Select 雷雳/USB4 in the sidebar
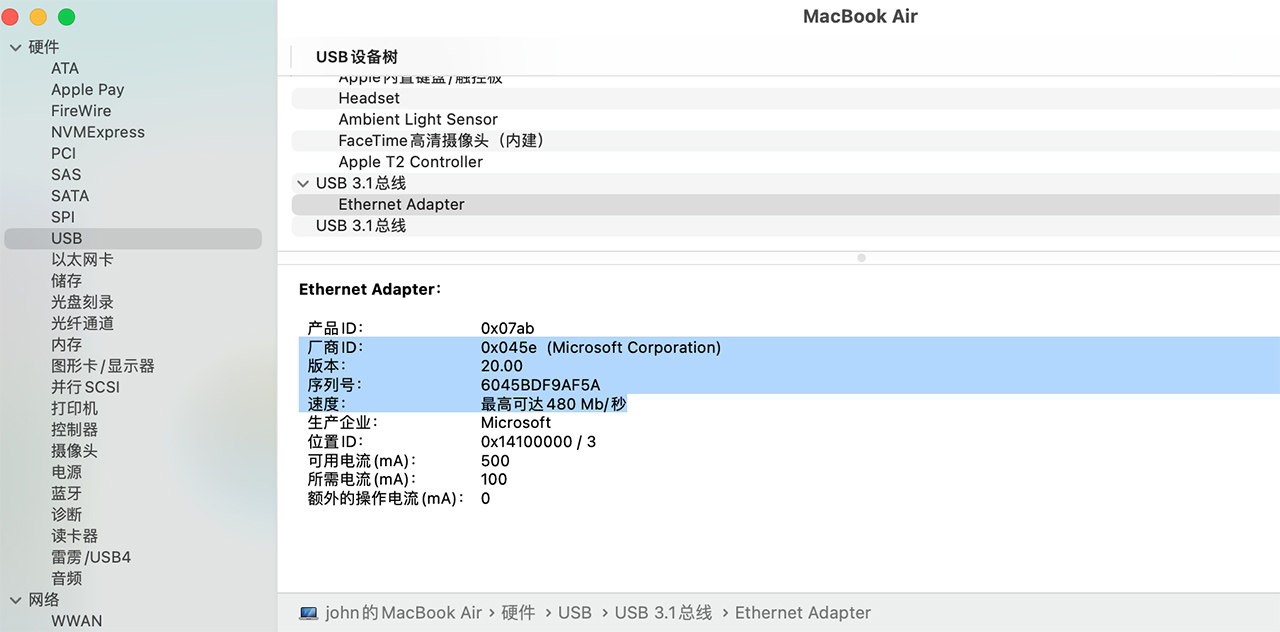 pos(91,557)
